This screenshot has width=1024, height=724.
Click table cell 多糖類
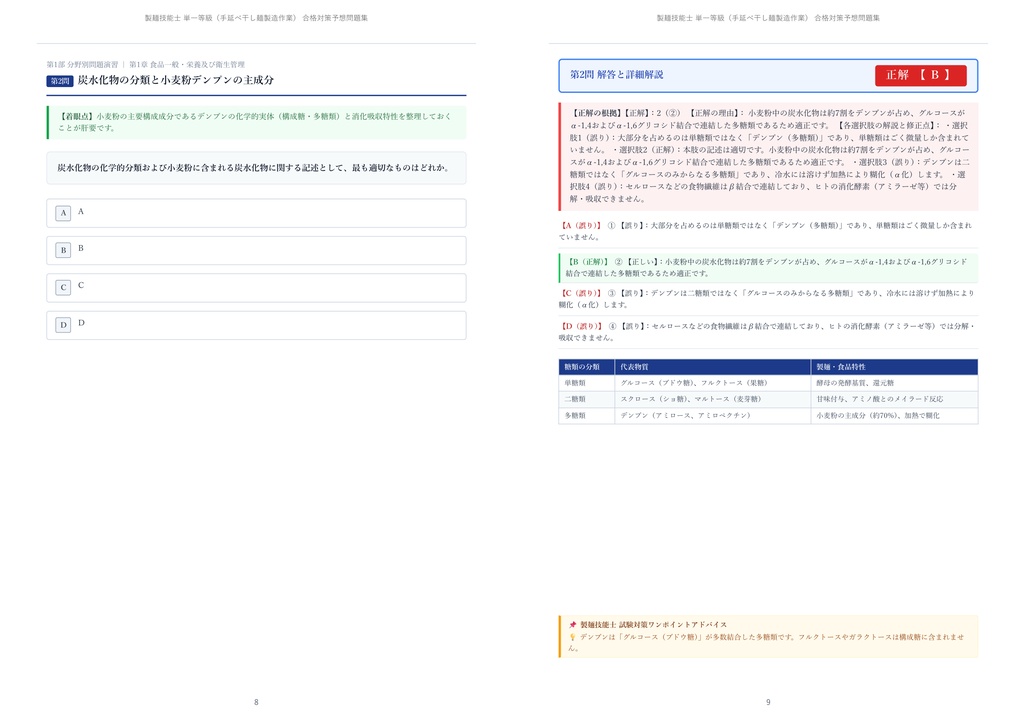tap(586, 415)
